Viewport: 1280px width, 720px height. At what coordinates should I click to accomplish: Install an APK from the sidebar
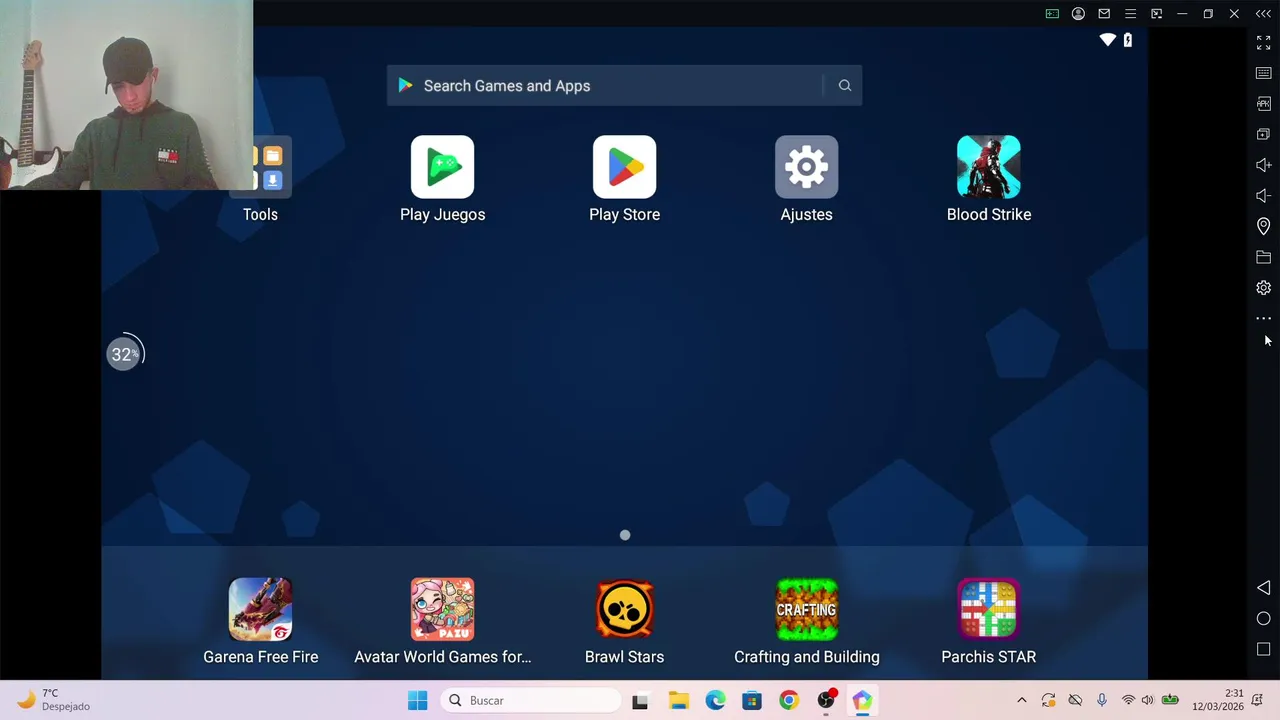[1263, 104]
